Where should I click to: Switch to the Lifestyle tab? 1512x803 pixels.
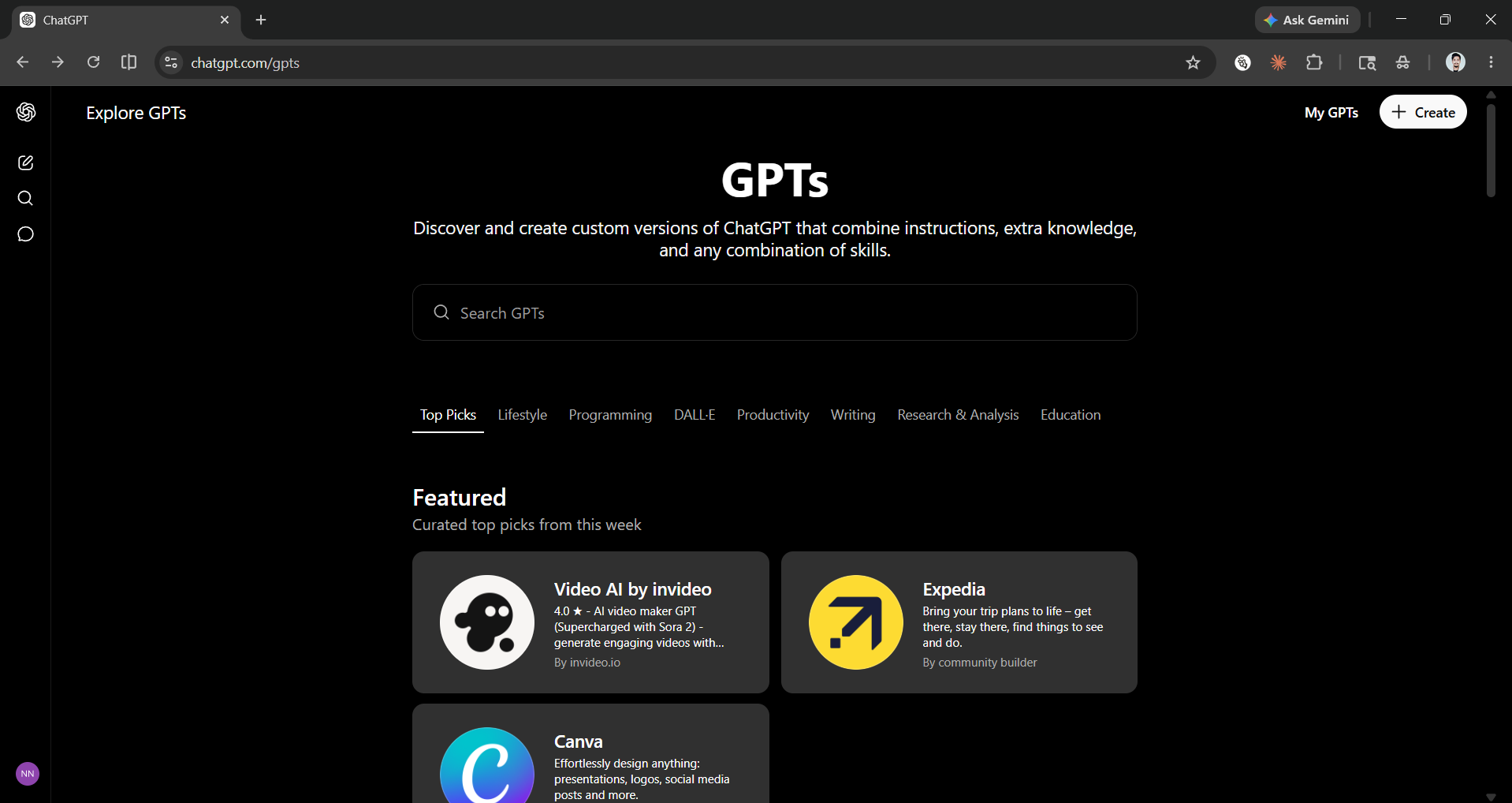coord(523,415)
